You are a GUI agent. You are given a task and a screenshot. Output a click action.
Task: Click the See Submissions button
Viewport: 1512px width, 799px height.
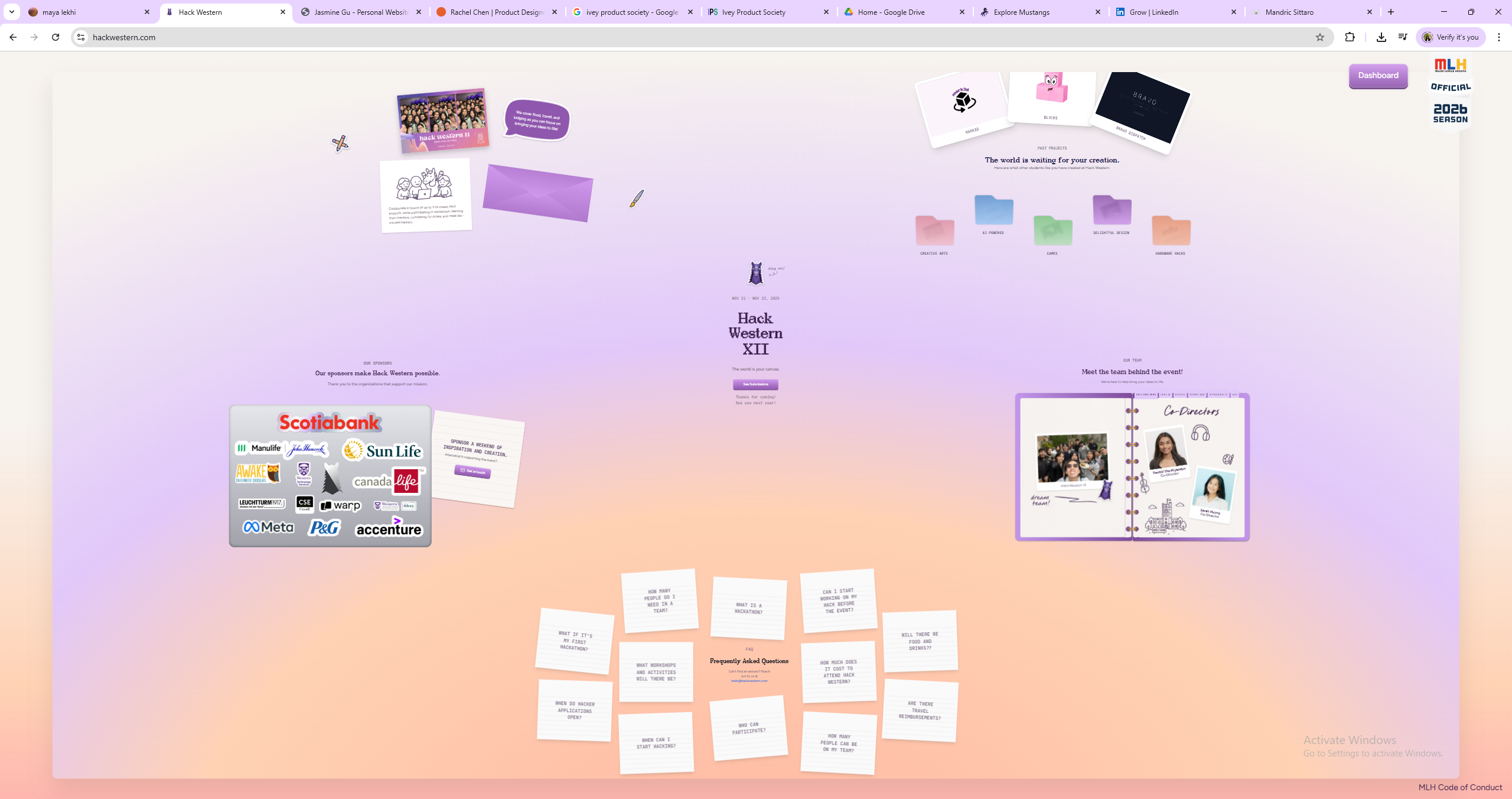pyautogui.click(x=757, y=385)
